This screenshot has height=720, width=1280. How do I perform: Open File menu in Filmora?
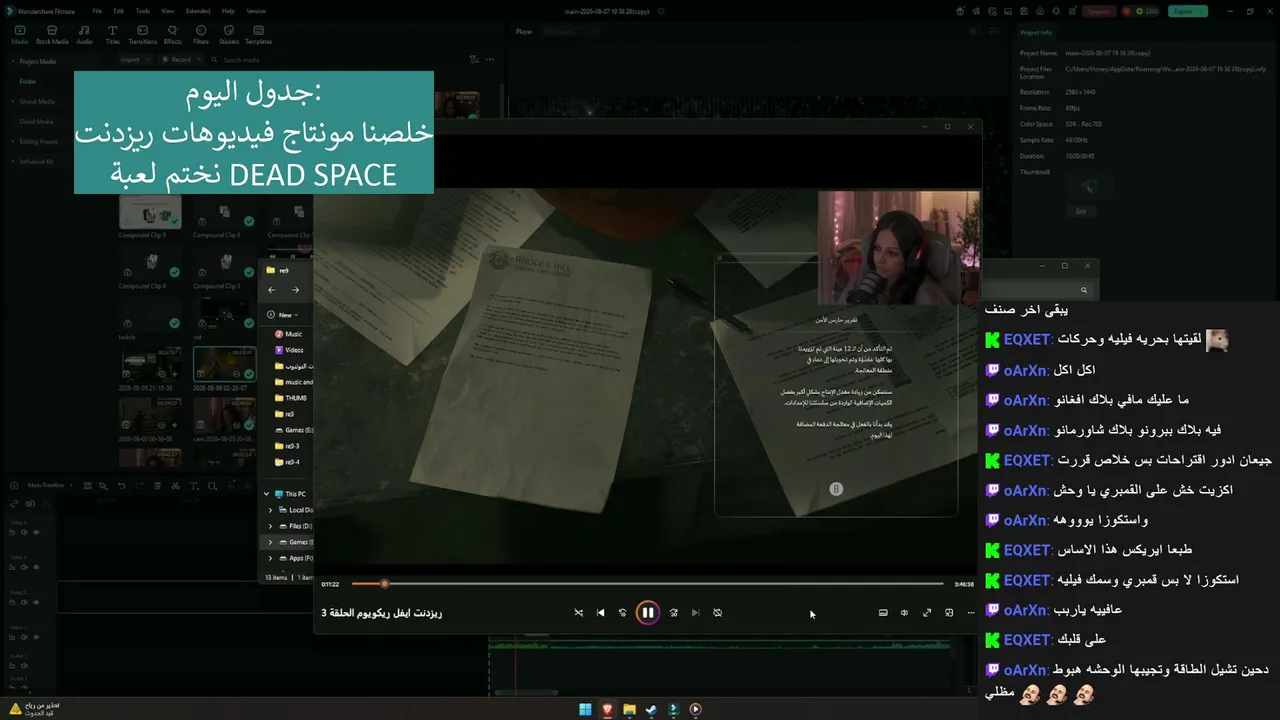click(97, 11)
